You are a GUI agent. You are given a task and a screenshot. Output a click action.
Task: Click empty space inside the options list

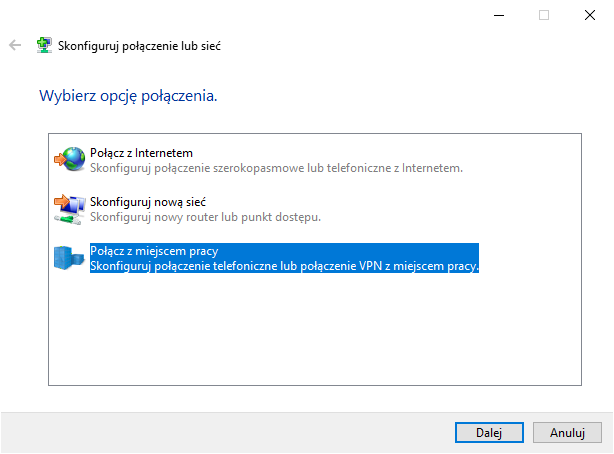[x=315, y=329]
